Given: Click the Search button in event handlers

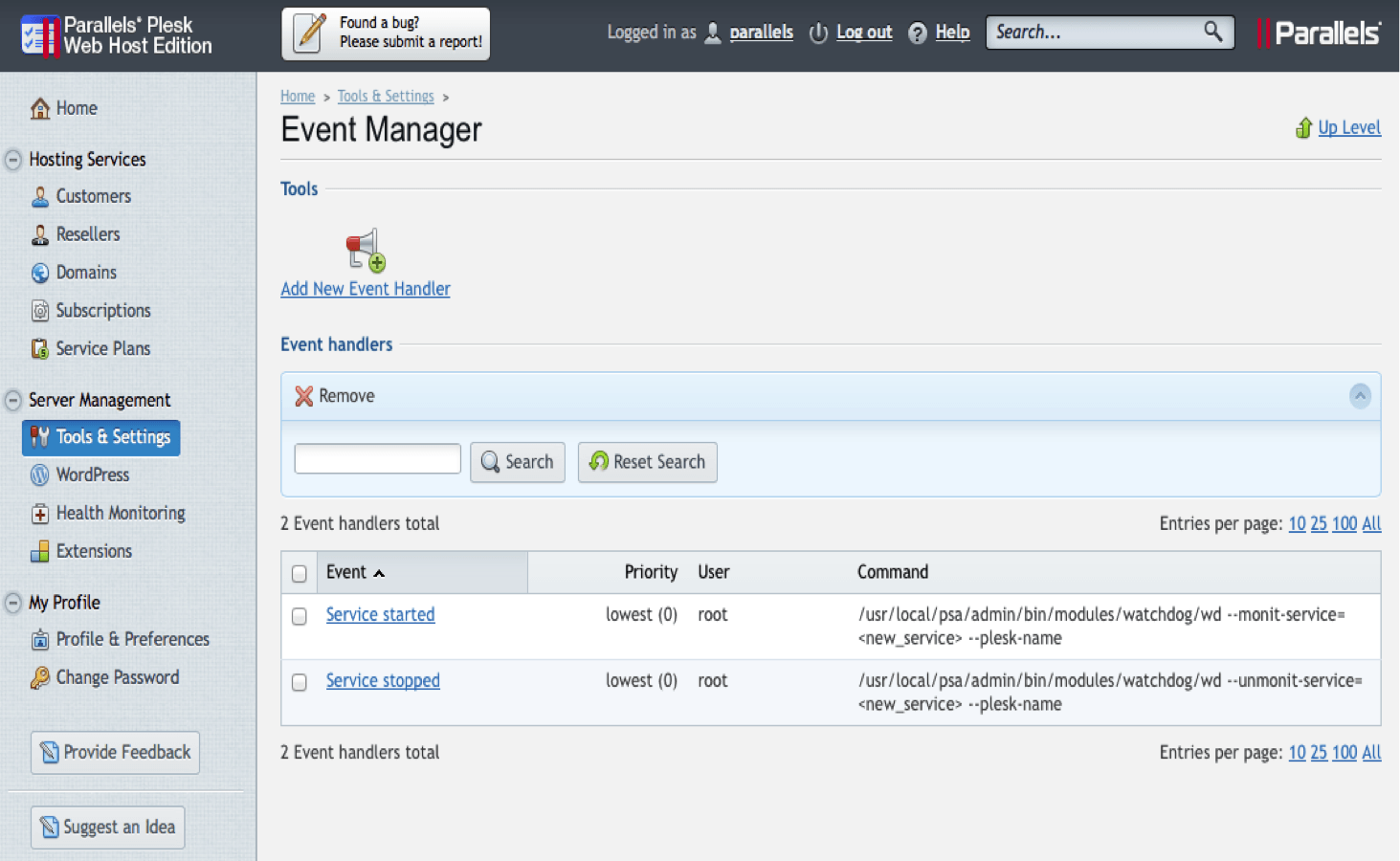Looking at the screenshot, I should 518,462.
